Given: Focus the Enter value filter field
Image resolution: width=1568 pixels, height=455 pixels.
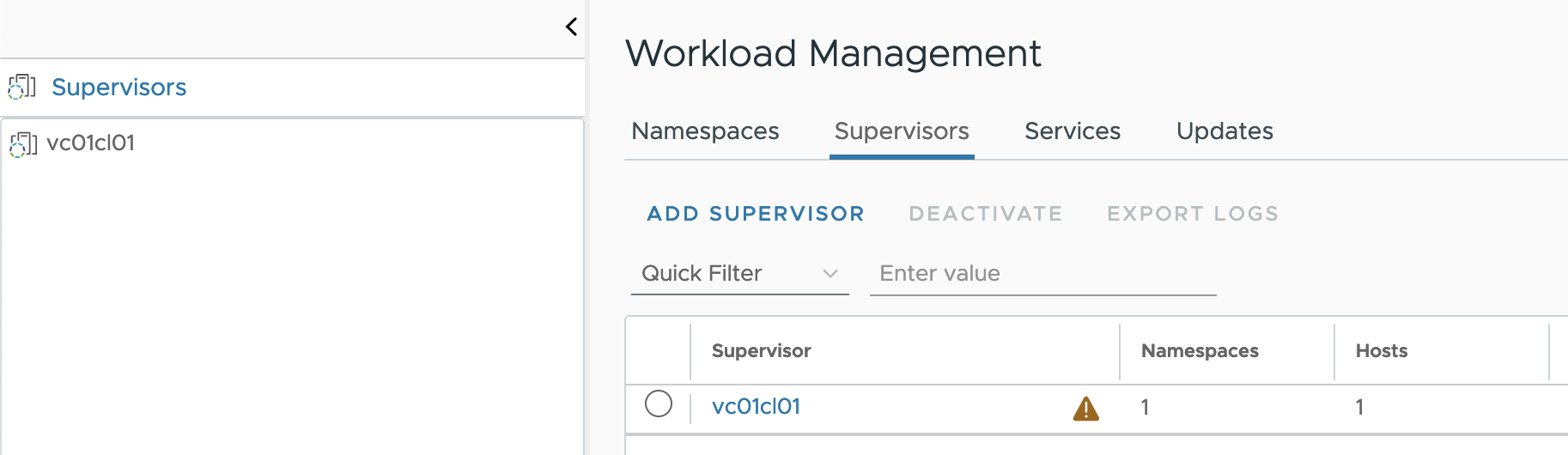Looking at the screenshot, I should pos(1043,273).
